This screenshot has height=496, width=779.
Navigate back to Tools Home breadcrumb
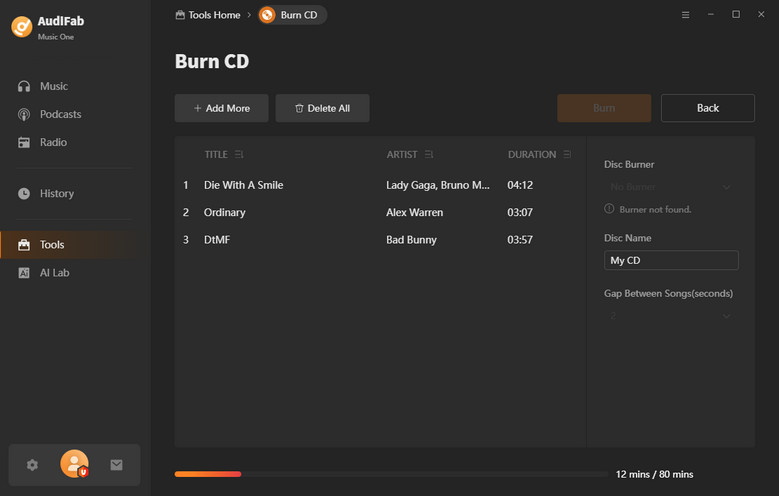pos(208,15)
